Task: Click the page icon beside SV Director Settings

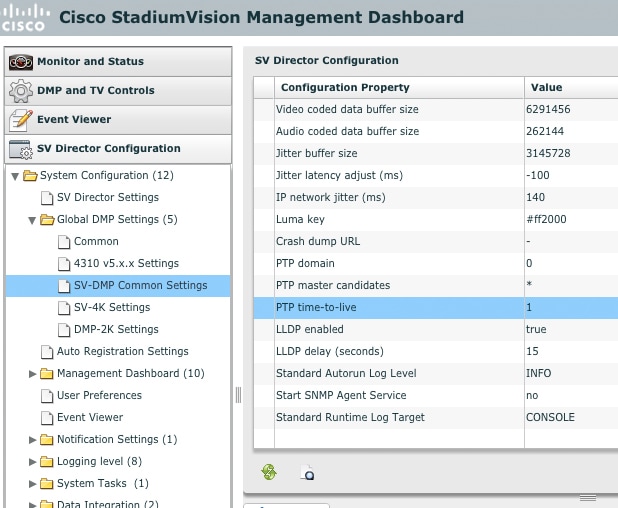Action: click(47, 198)
